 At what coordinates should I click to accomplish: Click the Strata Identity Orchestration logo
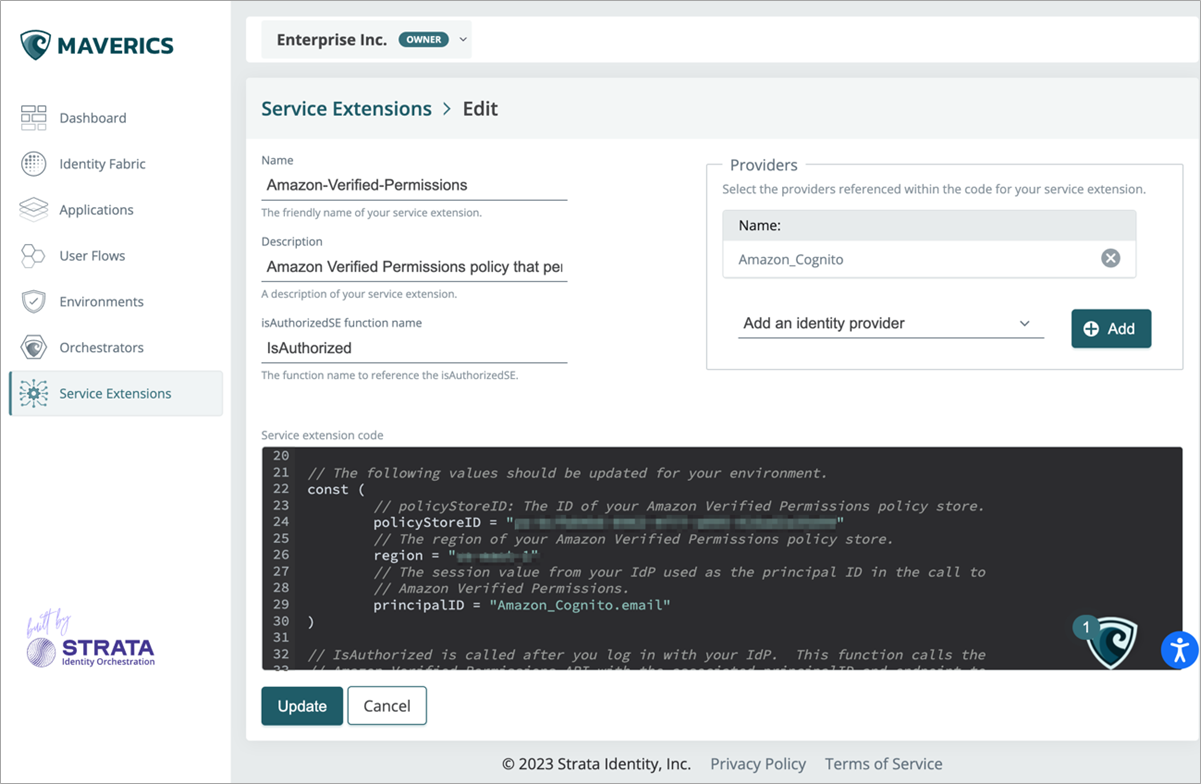click(x=91, y=640)
